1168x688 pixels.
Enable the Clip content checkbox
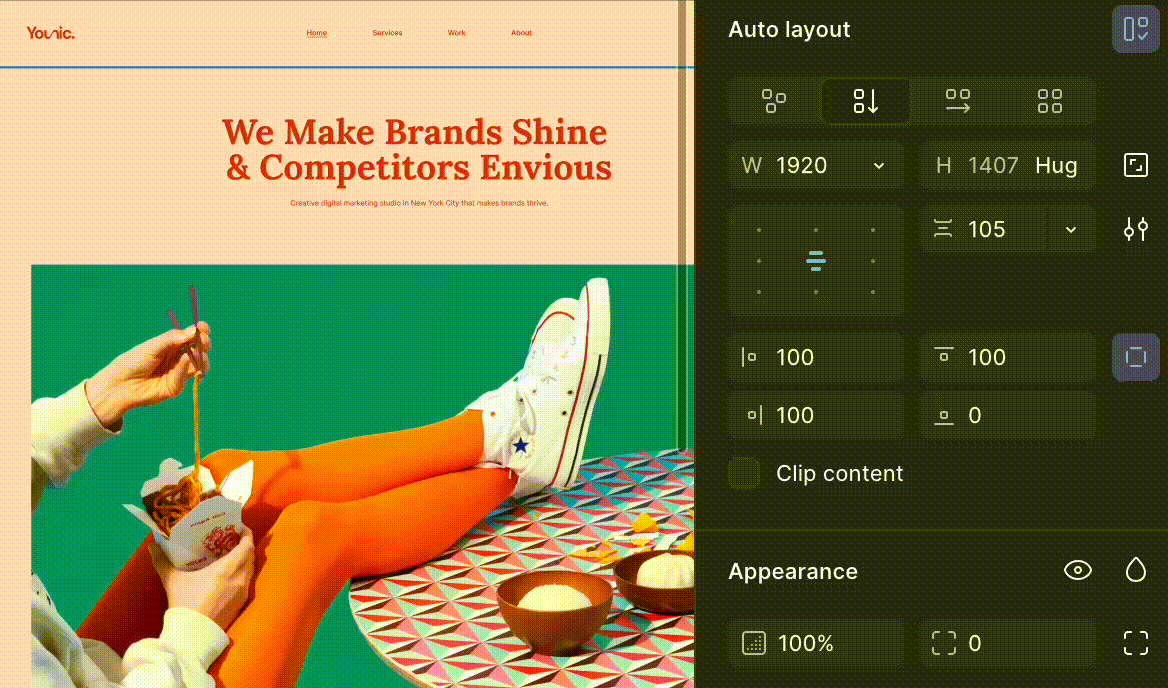click(x=743, y=474)
